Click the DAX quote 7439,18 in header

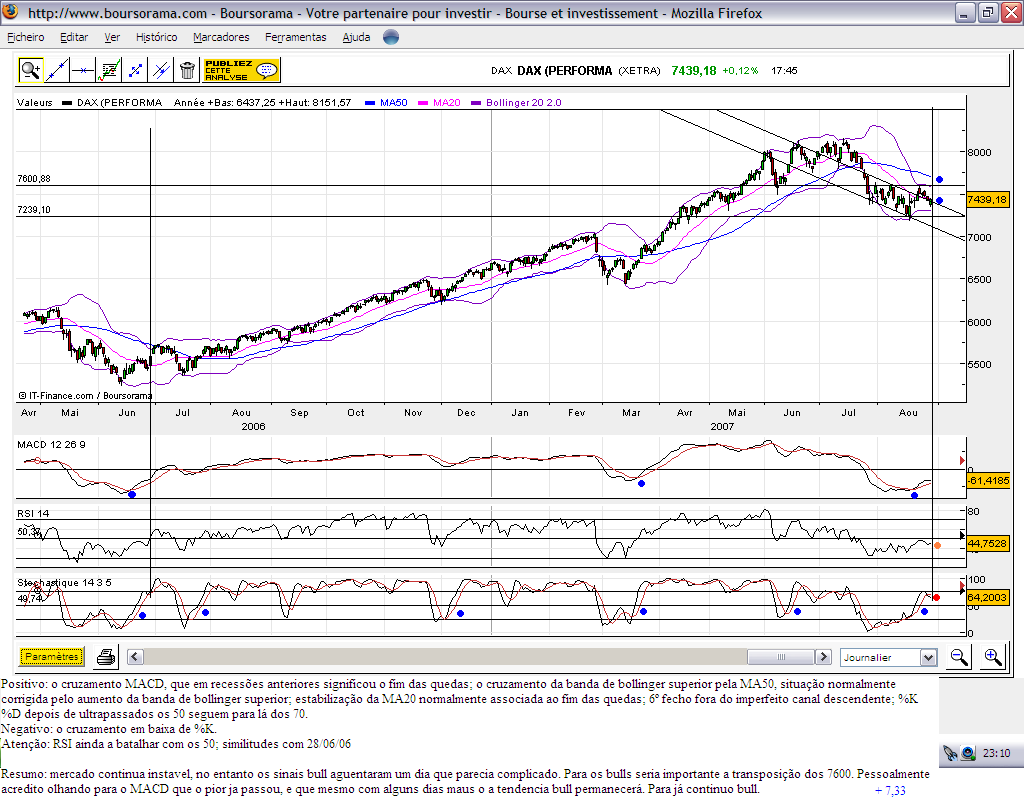click(694, 71)
